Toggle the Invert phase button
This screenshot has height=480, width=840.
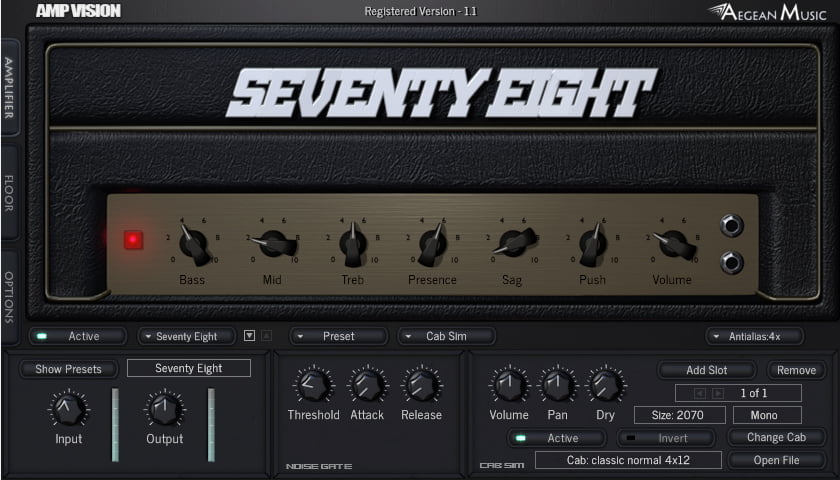666,438
